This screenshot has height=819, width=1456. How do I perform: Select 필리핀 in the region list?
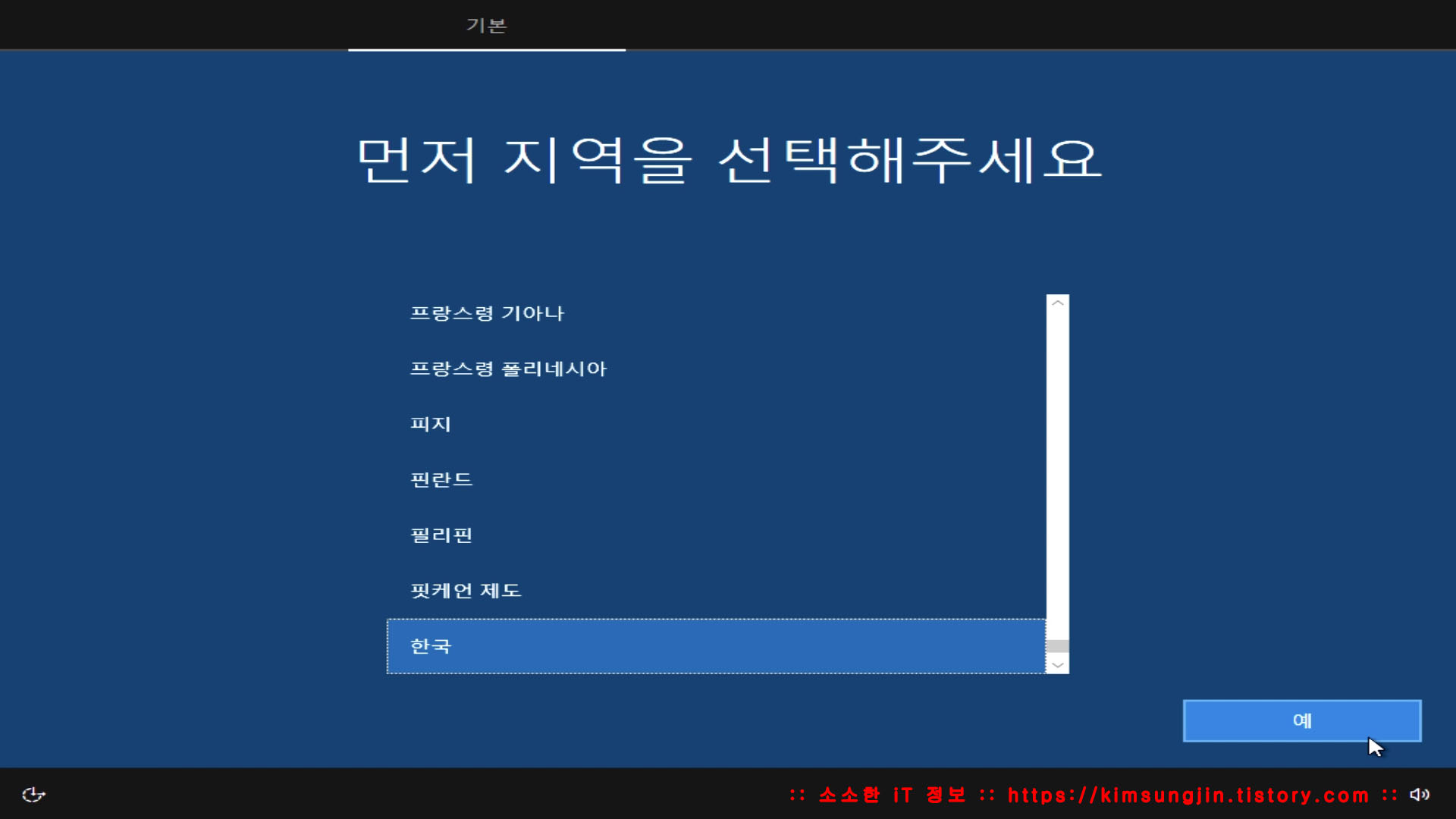(441, 535)
